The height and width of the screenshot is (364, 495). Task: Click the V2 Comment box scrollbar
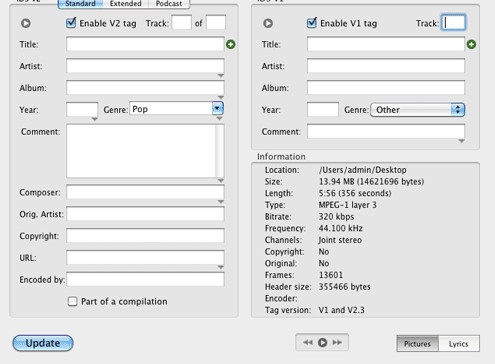click(220, 151)
